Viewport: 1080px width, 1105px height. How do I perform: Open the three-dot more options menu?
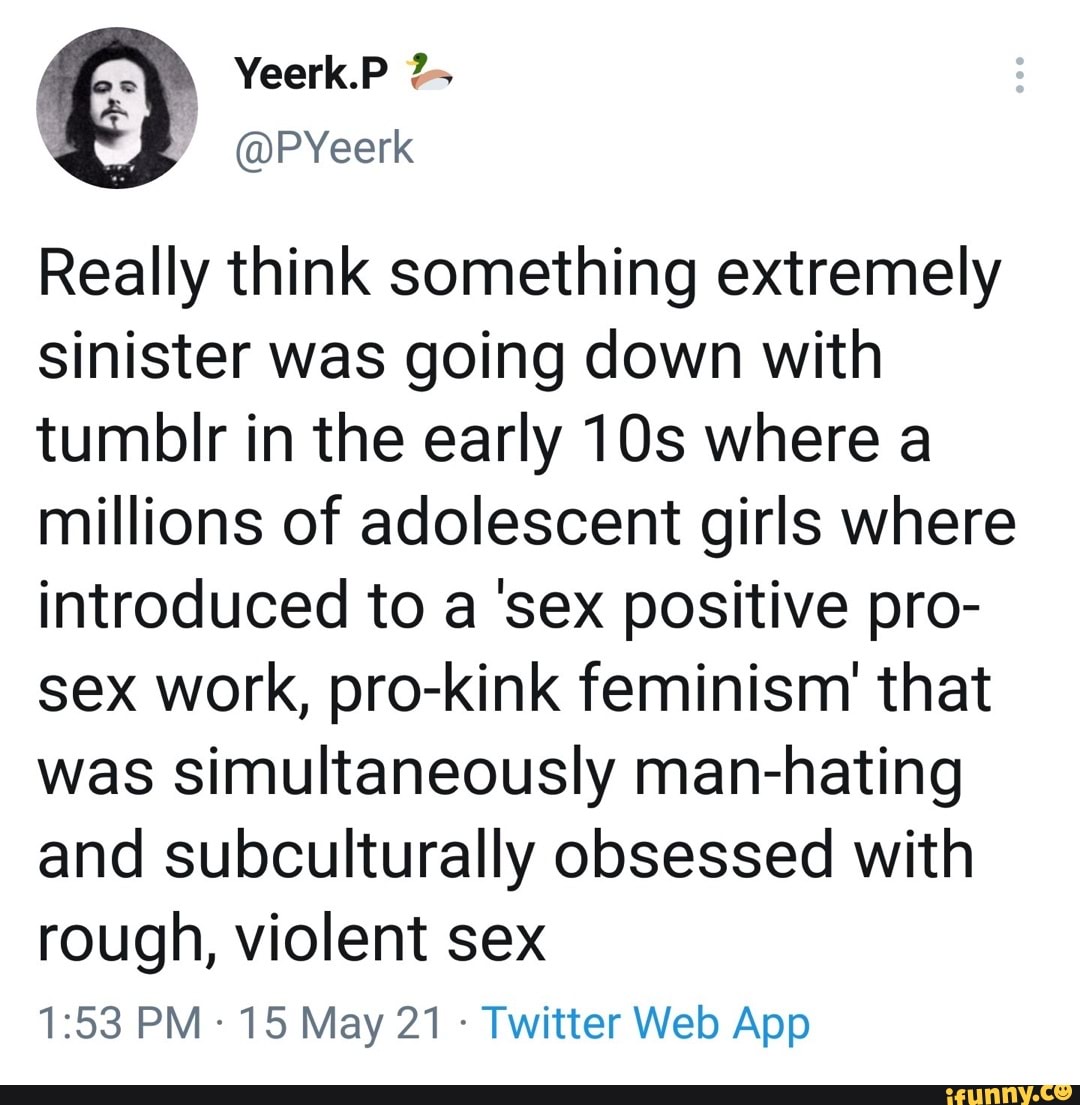(1019, 75)
